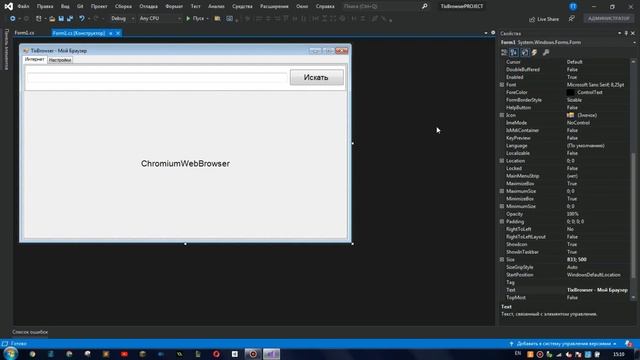
Task: Open the Properties object selector dropdown
Action: pos(634,42)
